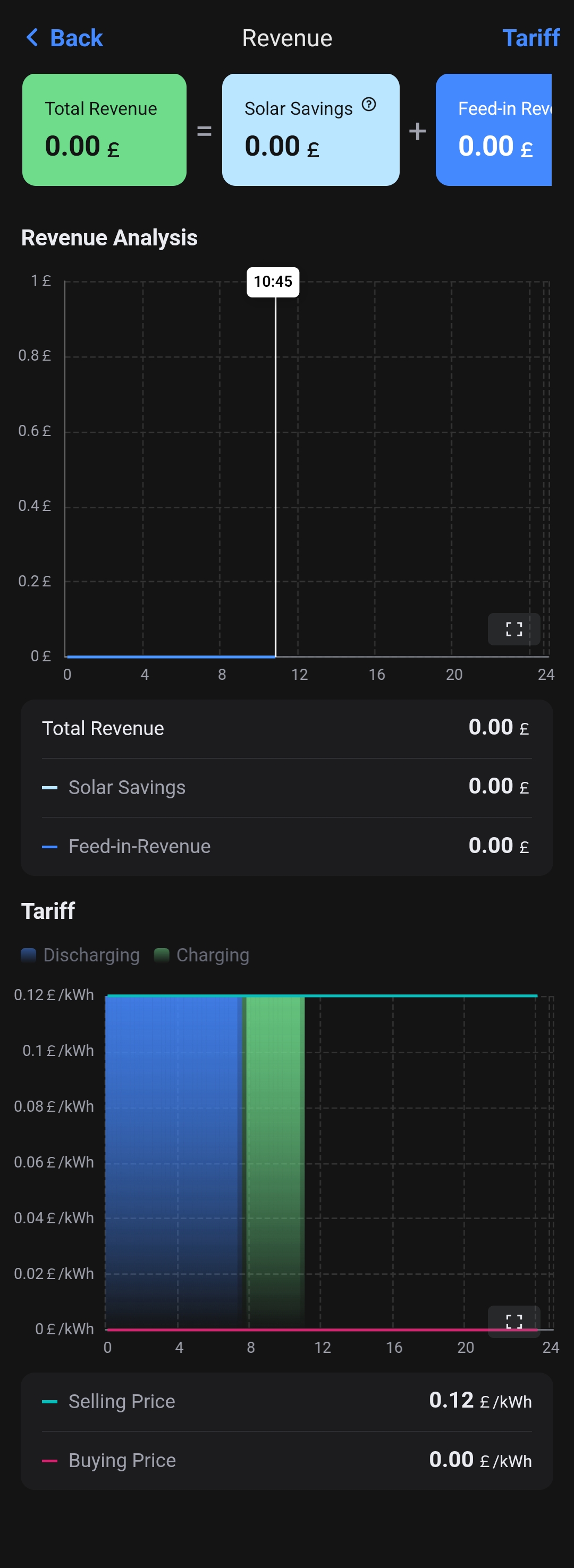Viewport: 574px width, 1568px height.
Task: Click Selling Price teal line marker
Action: click(49, 1401)
